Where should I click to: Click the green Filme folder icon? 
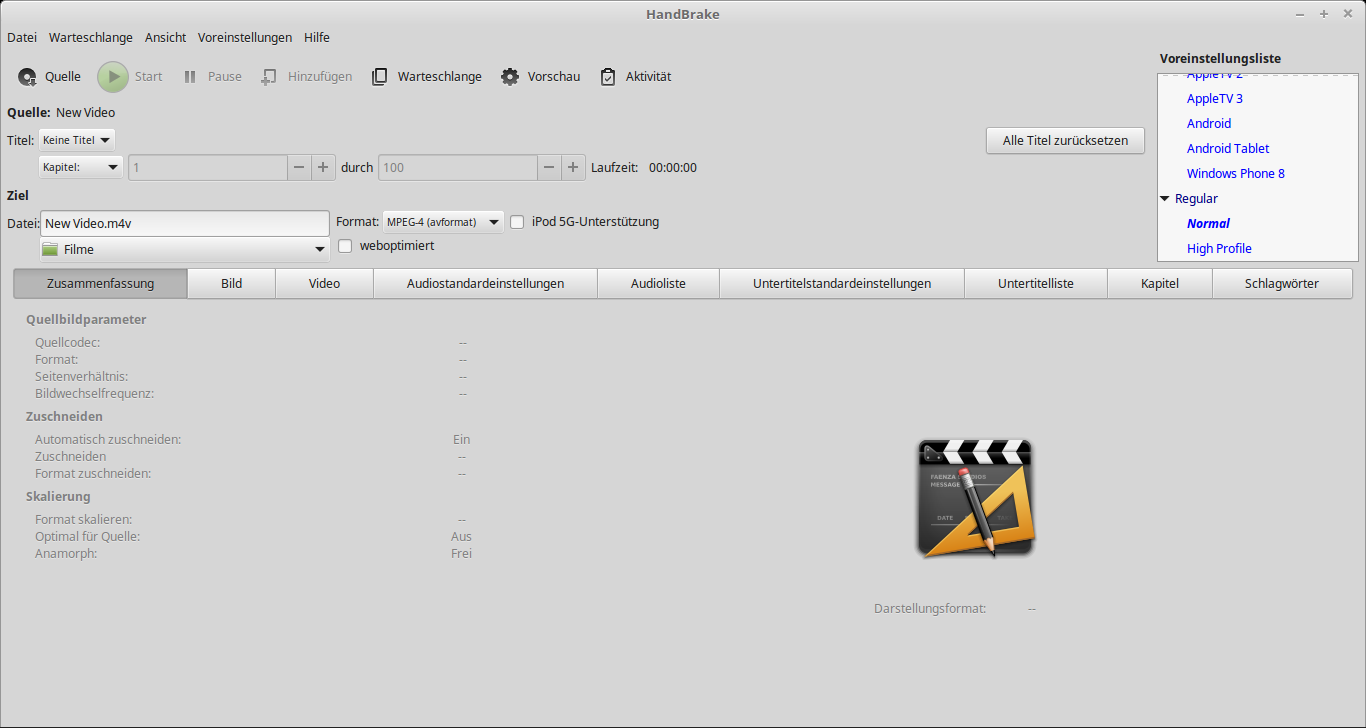[52, 249]
